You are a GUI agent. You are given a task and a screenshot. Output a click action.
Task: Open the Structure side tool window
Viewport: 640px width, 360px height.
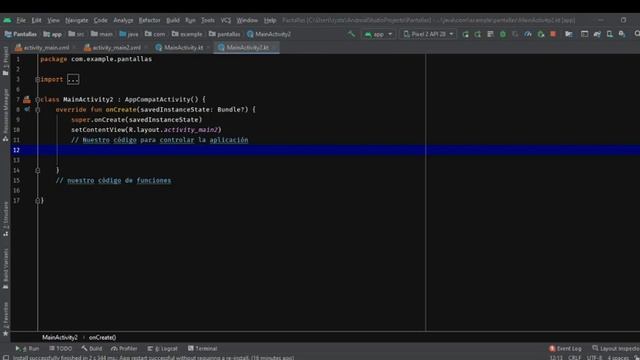(5, 219)
